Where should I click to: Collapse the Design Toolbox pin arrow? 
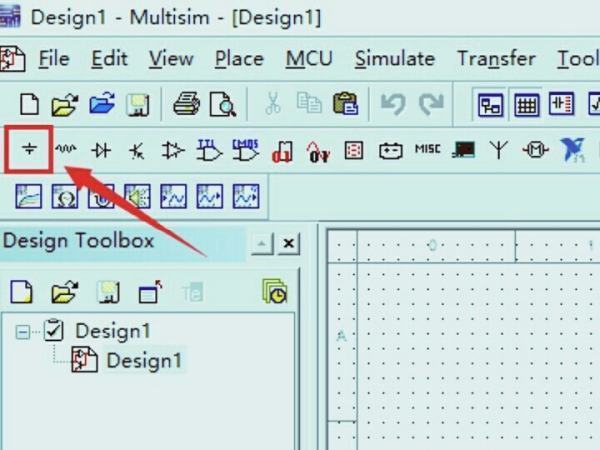point(262,243)
